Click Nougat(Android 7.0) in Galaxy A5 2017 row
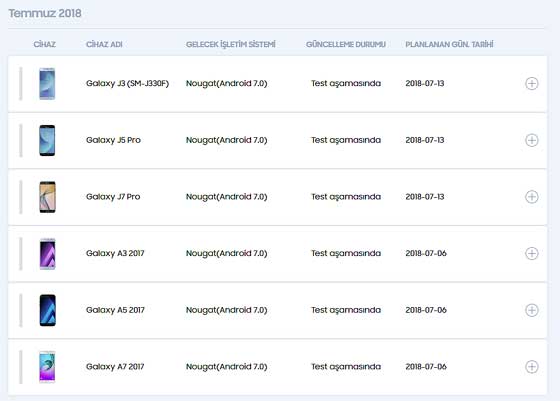 click(226, 310)
